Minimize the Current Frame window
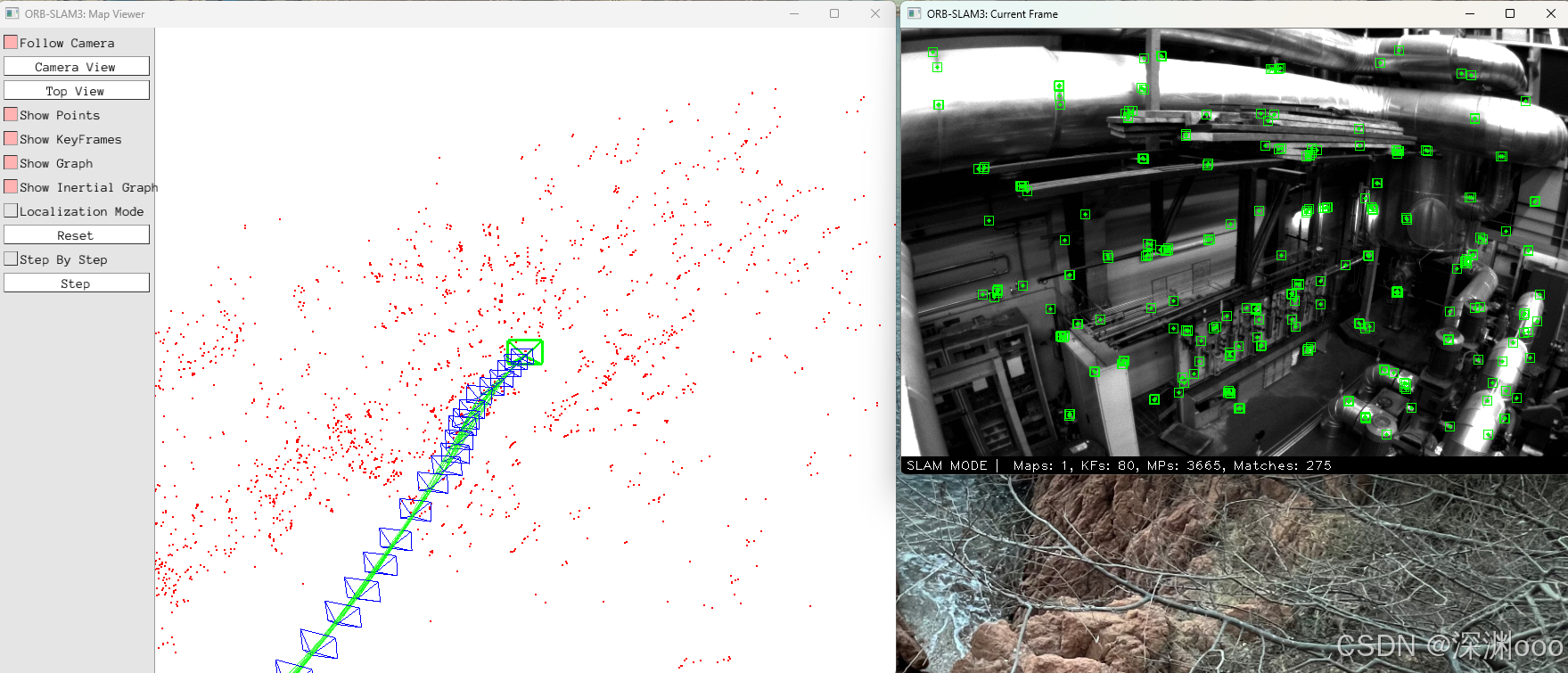The width and height of the screenshot is (1568, 673). pyautogui.click(x=1470, y=13)
